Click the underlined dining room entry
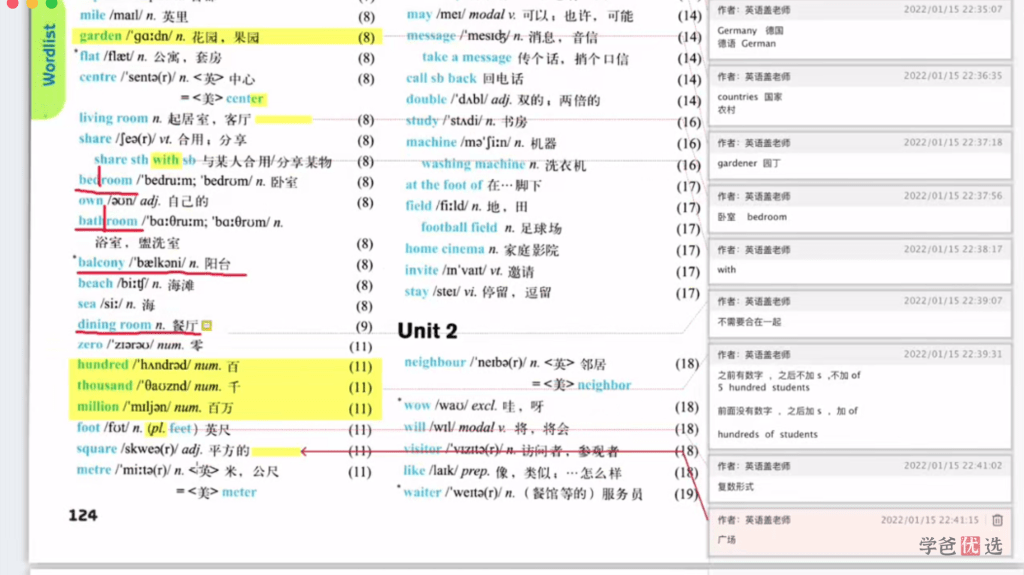 pos(137,325)
